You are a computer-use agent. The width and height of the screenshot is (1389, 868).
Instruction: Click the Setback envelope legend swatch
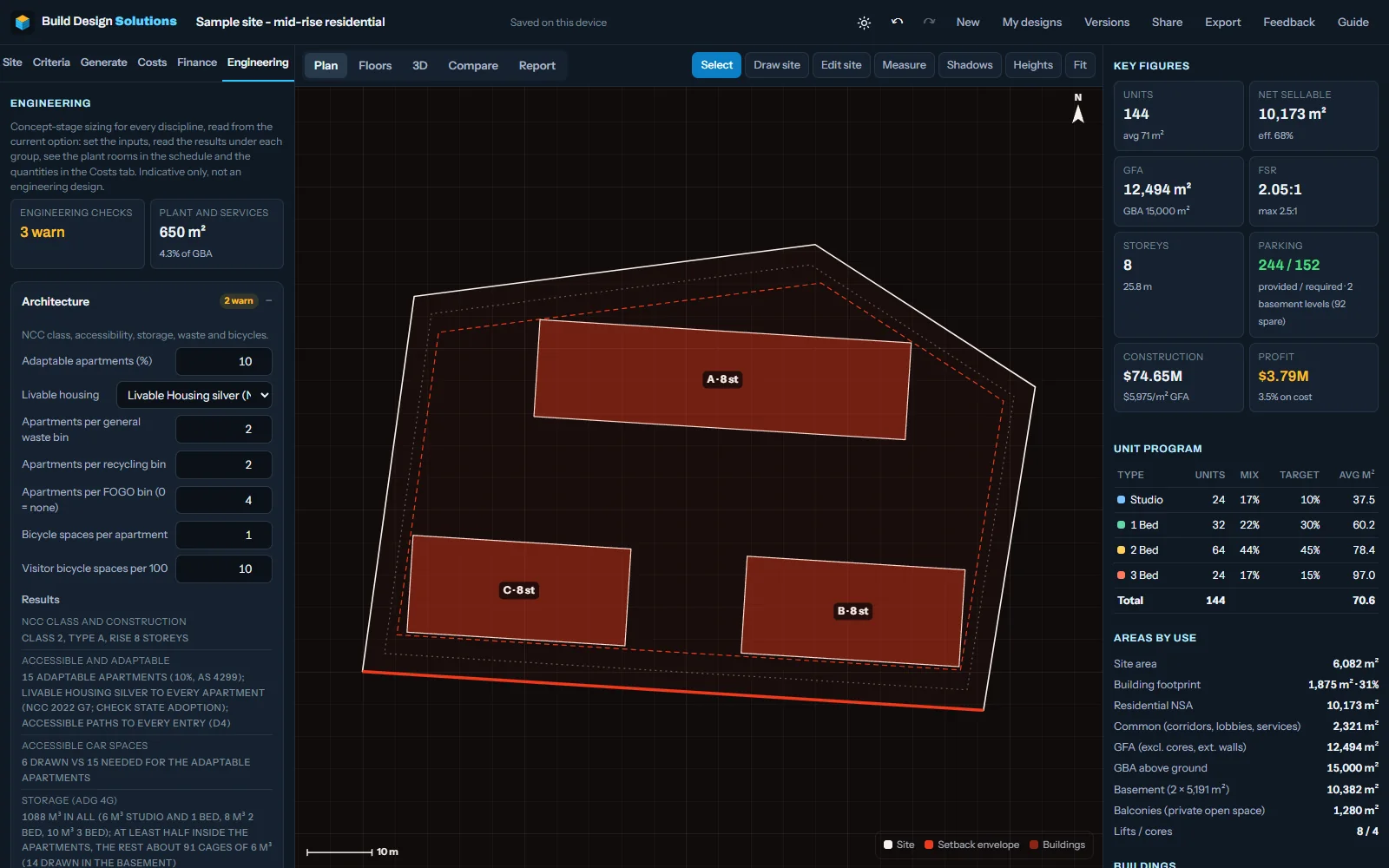(929, 845)
